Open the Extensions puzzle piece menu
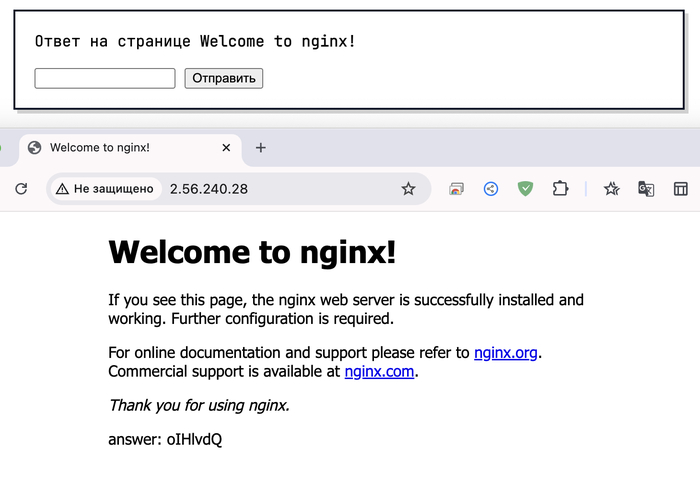 coord(560,188)
